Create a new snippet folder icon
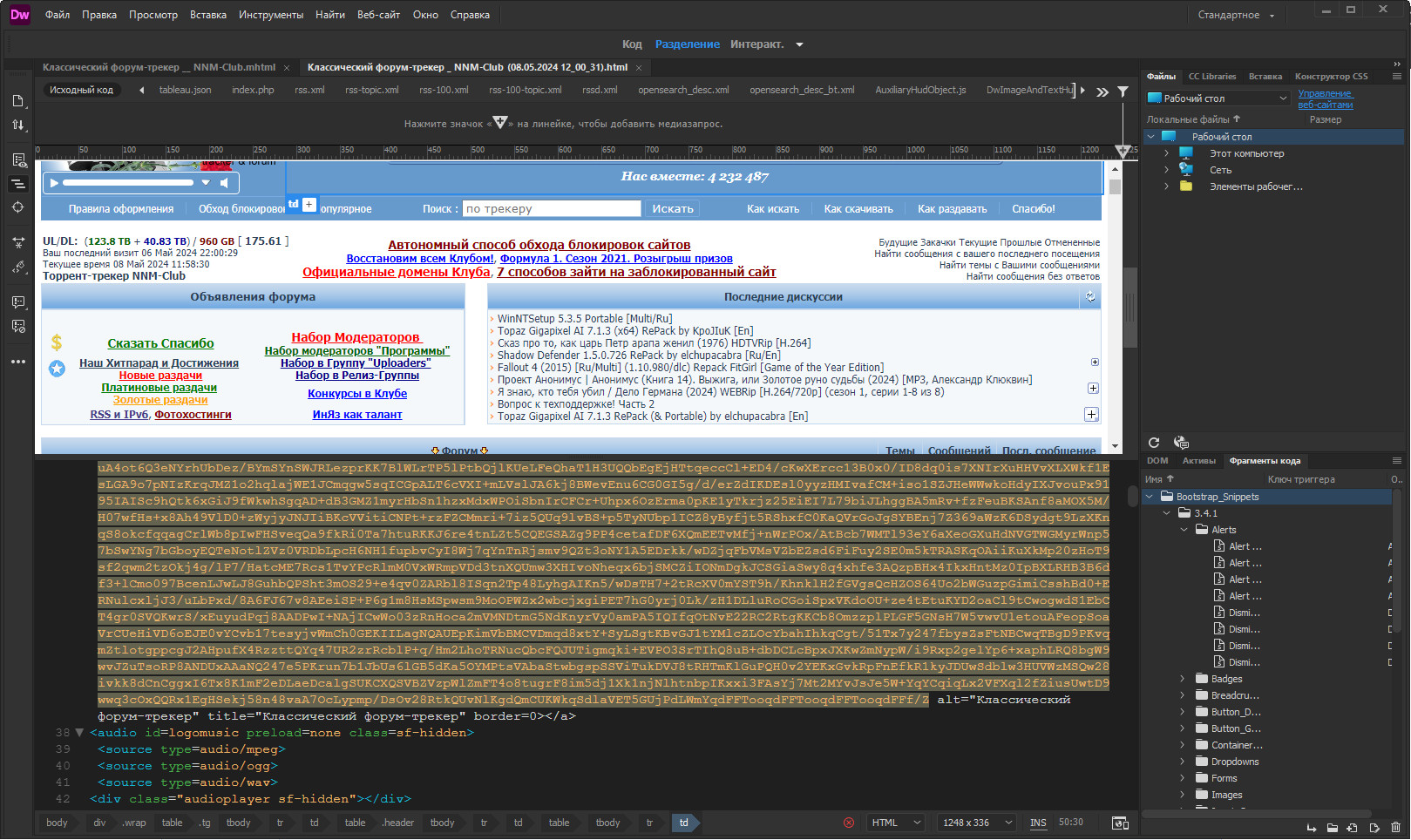The width and height of the screenshot is (1411, 840). pyautogui.click(x=1333, y=827)
